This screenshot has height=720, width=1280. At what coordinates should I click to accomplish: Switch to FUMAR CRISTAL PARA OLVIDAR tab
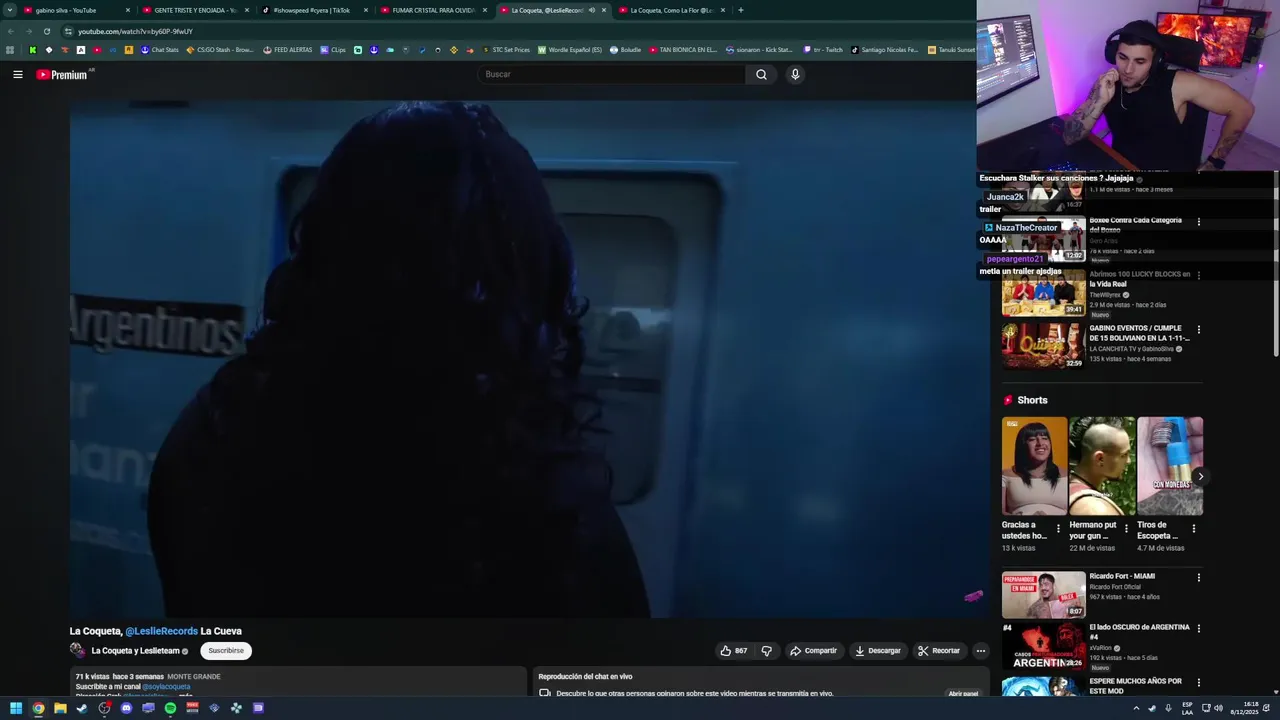coord(433,10)
